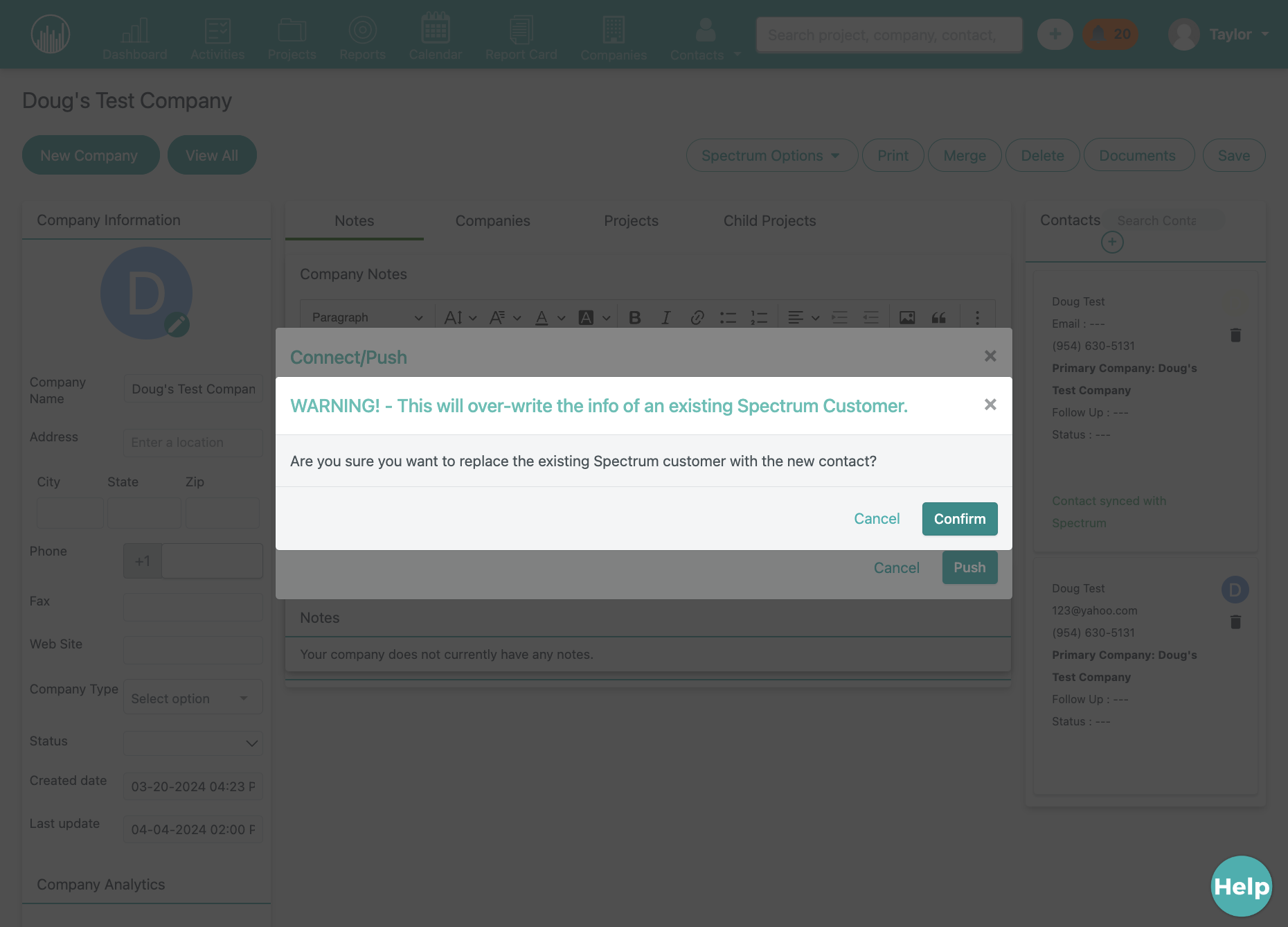1288x927 pixels.
Task: Click the notifications bell badge
Action: [1111, 34]
